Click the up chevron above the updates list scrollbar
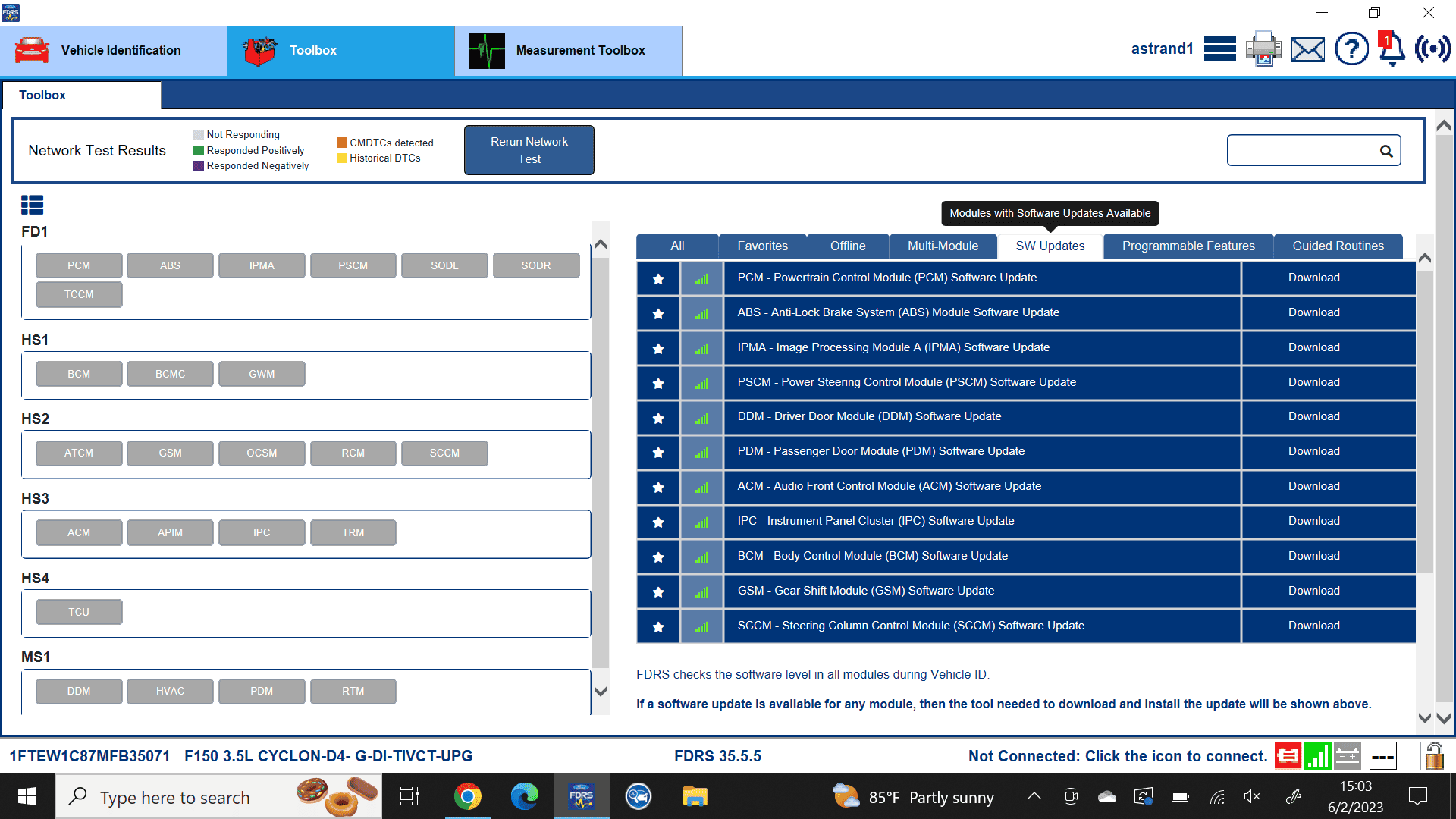This screenshot has width=1456, height=819. tap(1425, 258)
